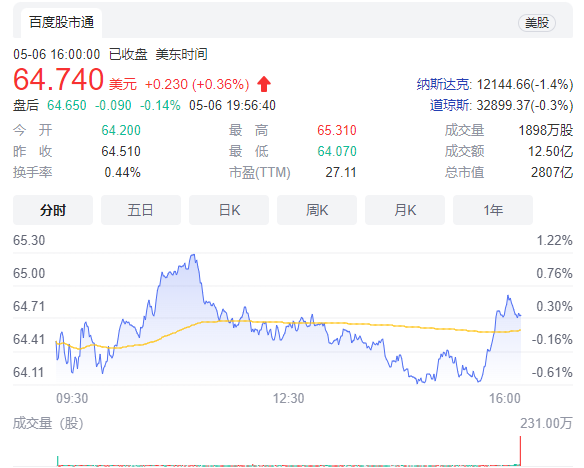Viewport: 584px width, 468px height.
Task: Show the 1年 chart view
Action: (493, 210)
